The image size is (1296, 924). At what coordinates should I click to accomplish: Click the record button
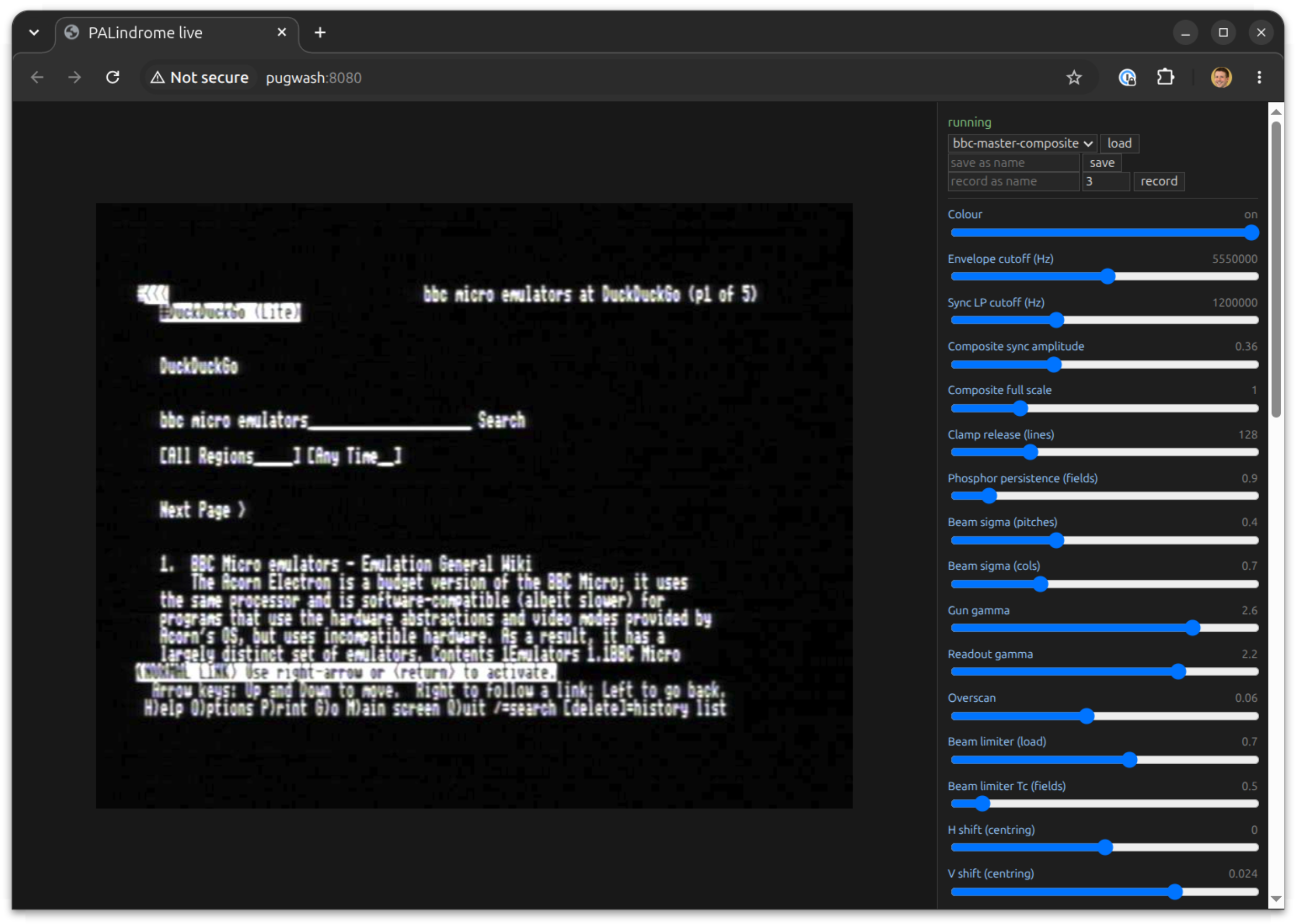click(1158, 181)
